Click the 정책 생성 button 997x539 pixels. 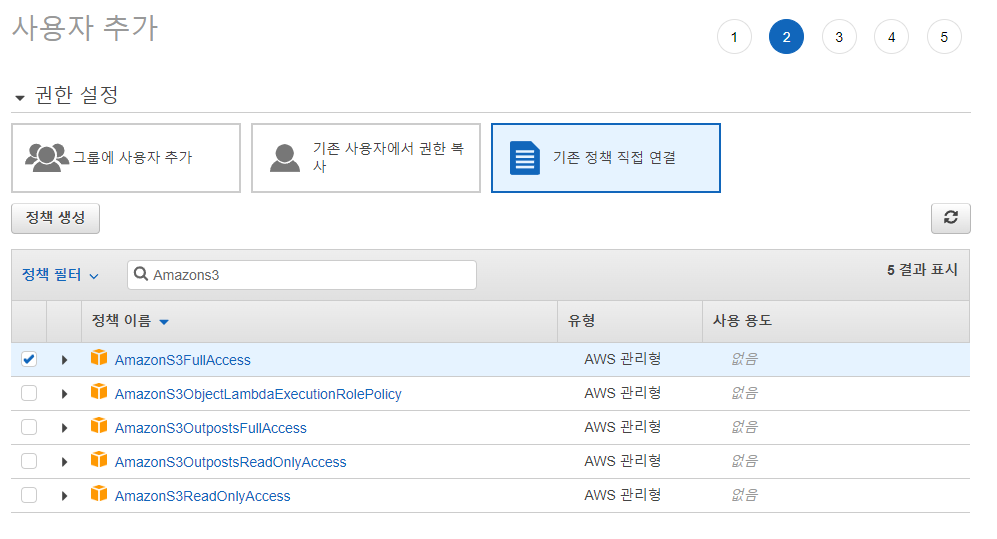tap(55, 218)
